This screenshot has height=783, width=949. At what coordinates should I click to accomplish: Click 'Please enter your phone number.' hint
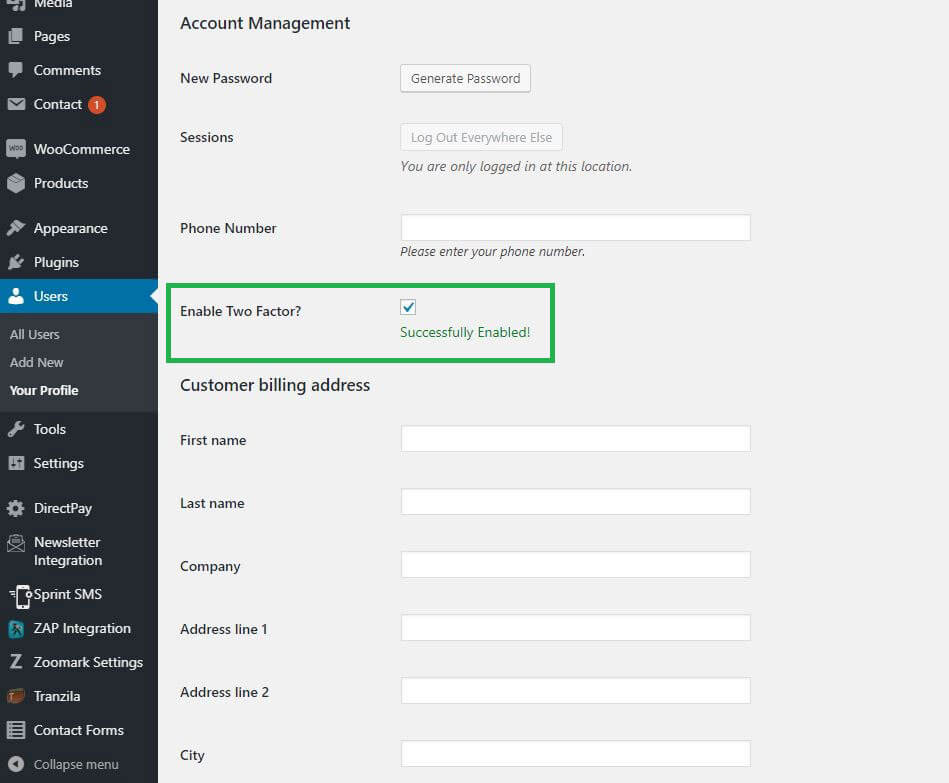tap(493, 251)
